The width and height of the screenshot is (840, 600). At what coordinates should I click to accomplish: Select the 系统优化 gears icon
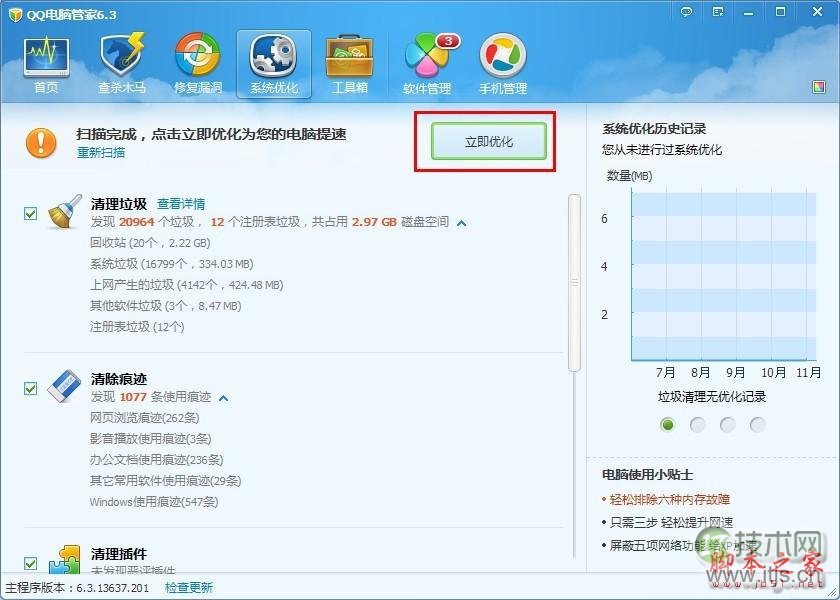(274, 56)
